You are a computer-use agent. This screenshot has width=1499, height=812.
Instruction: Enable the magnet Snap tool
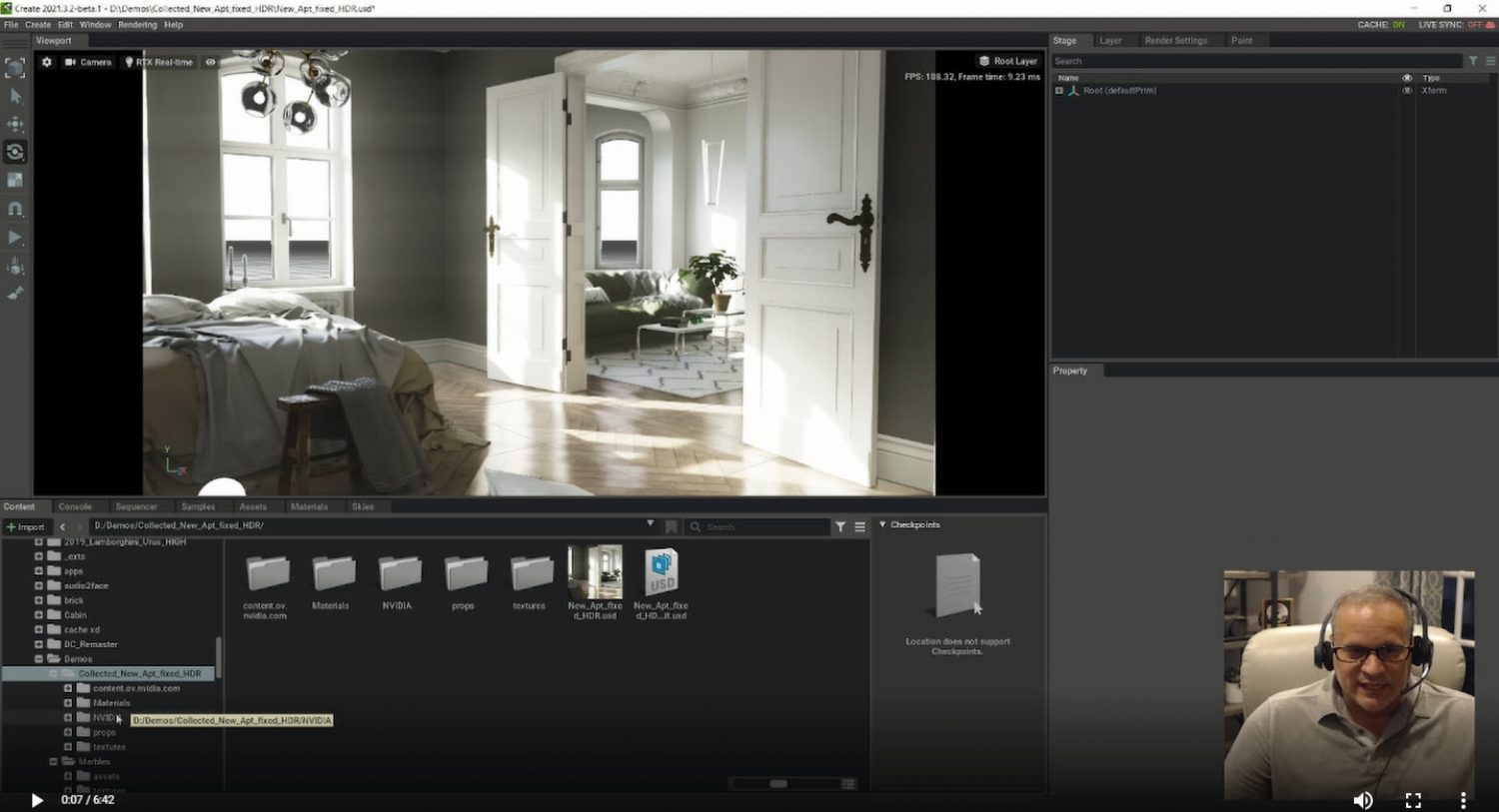click(15, 209)
